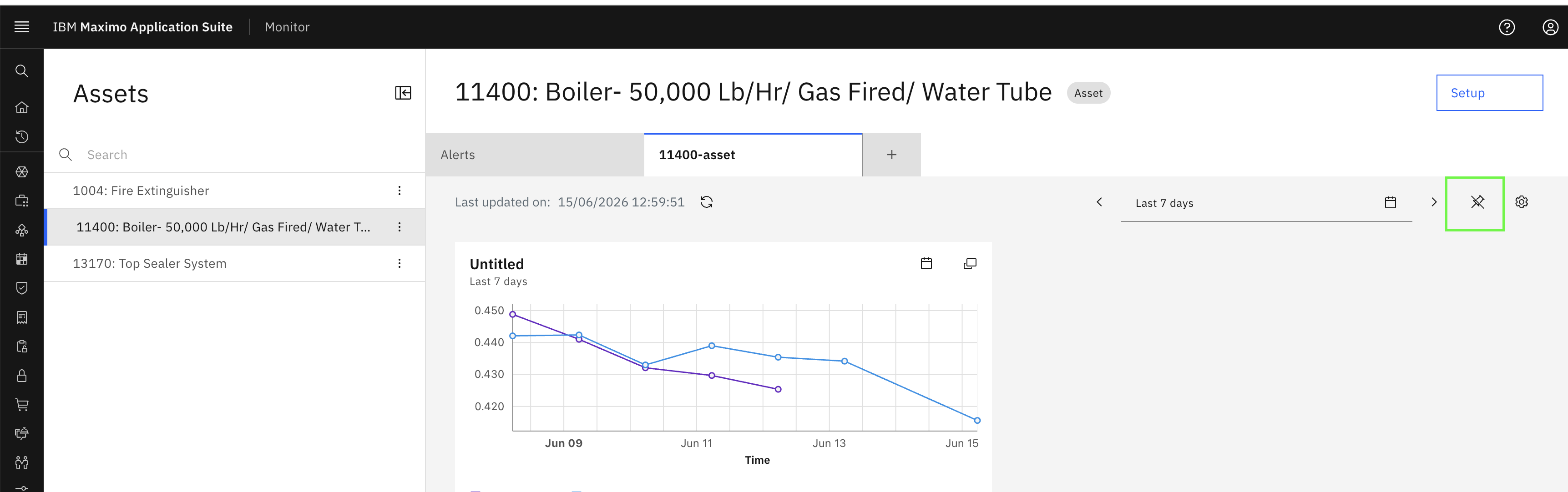
Task: Open the Last 7 days range picker
Action: click(1266, 203)
